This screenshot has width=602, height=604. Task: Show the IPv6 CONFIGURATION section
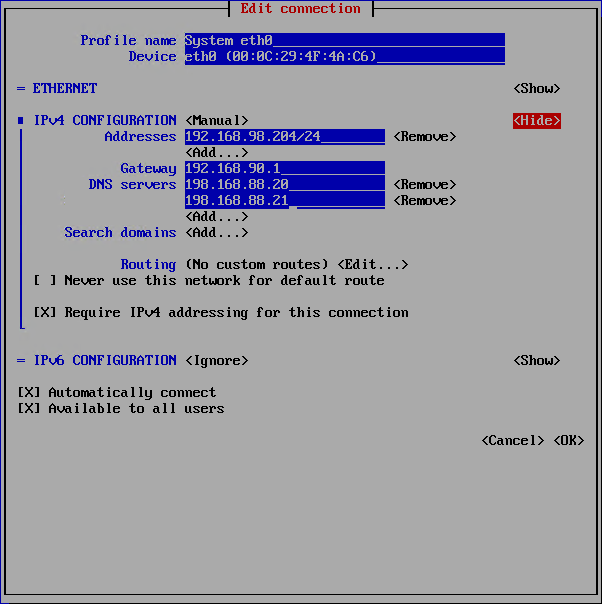tap(536, 361)
